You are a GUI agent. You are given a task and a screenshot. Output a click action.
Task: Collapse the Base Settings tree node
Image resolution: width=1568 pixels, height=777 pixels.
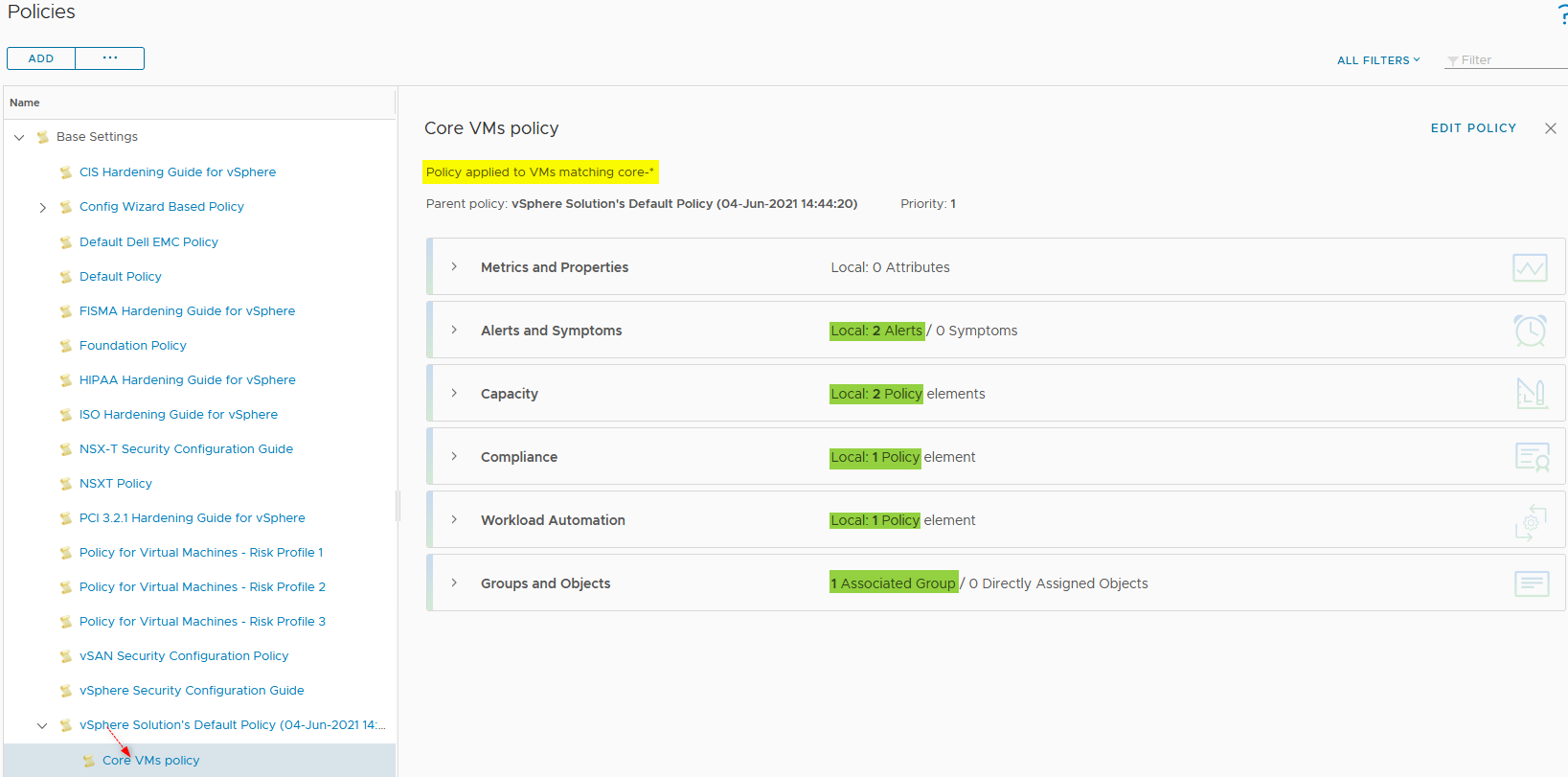pyautogui.click(x=19, y=137)
